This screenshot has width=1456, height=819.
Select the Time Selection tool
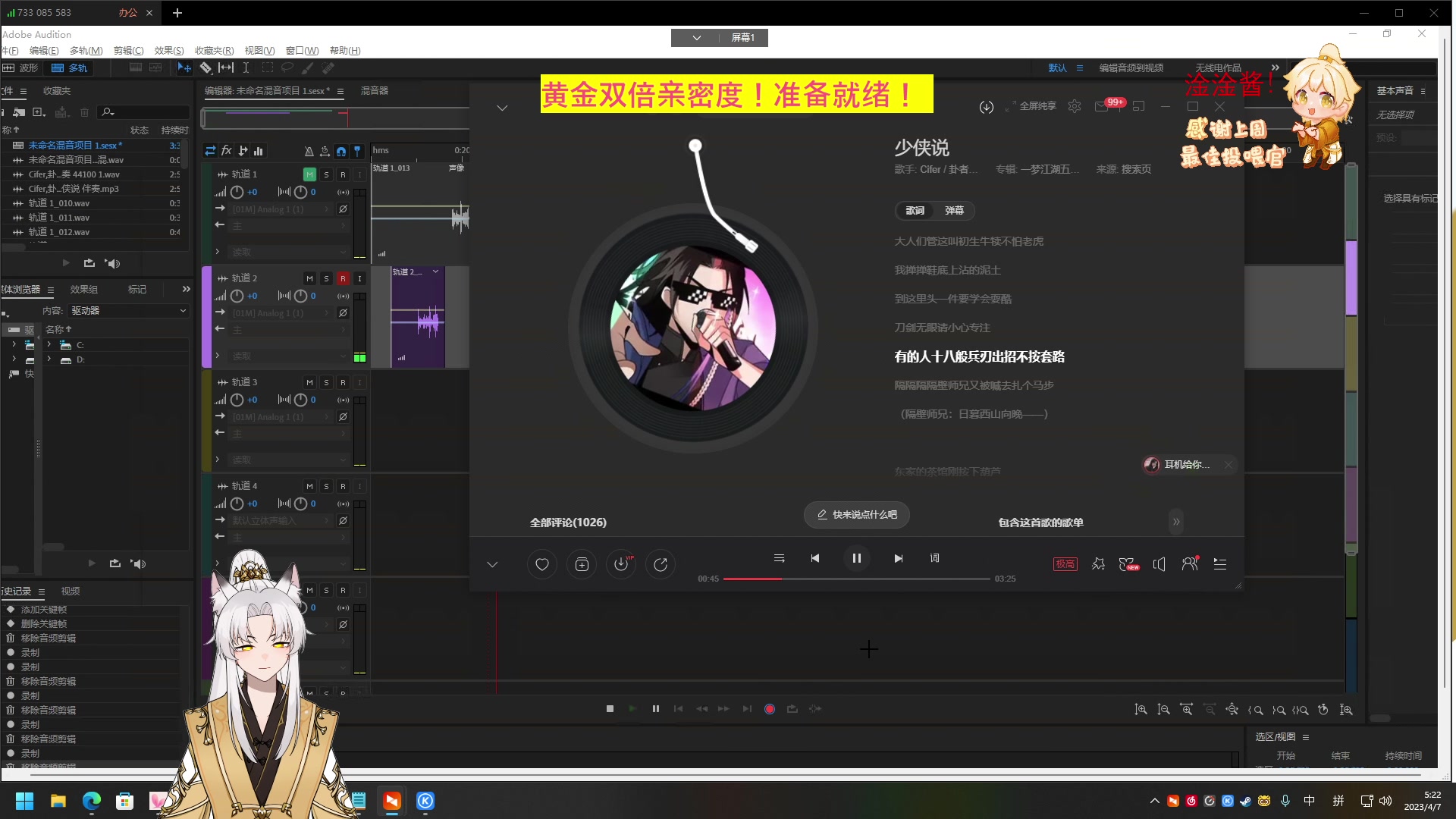[246, 68]
